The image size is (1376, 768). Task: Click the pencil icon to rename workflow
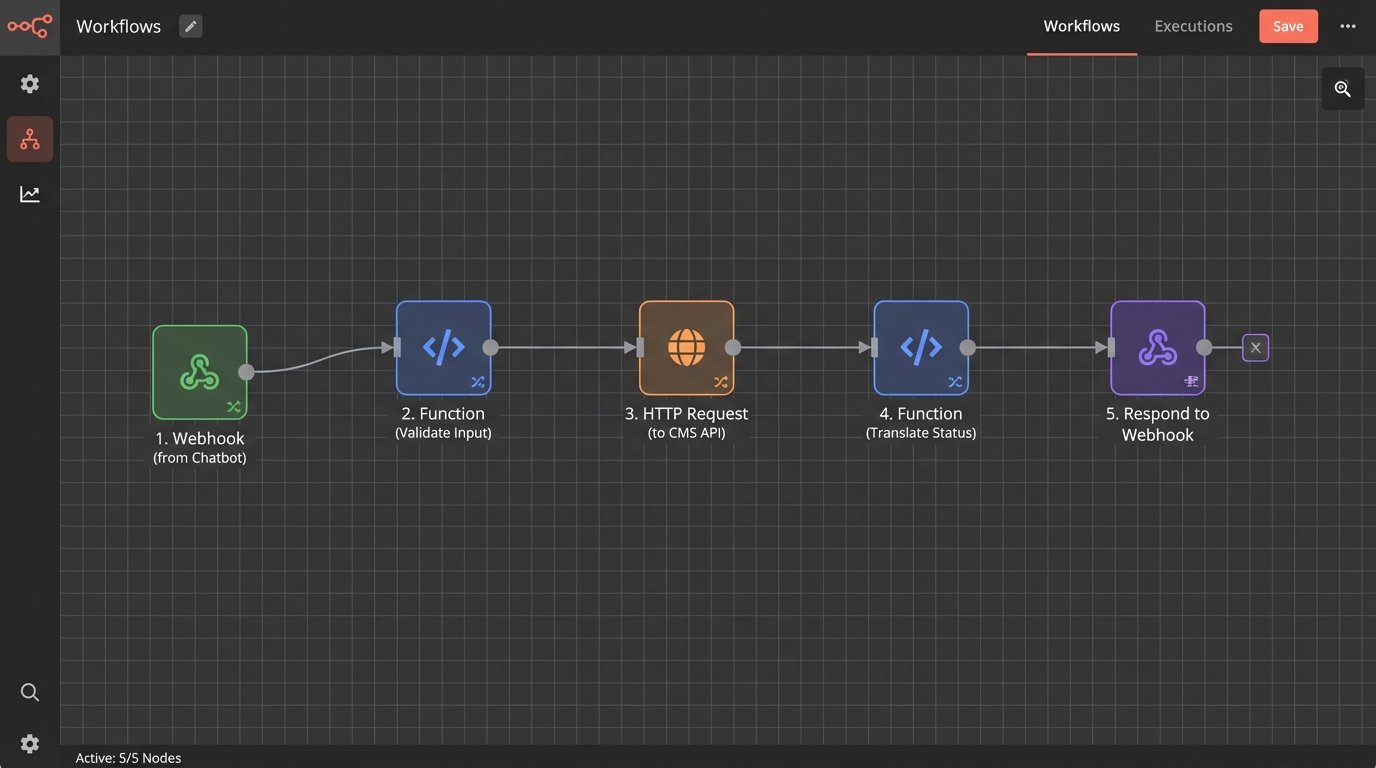point(190,27)
